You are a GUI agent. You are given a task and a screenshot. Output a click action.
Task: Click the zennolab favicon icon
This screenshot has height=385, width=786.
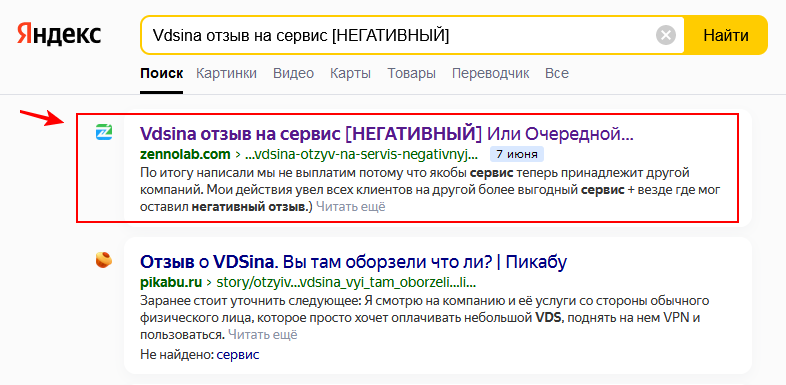coord(104,132)
